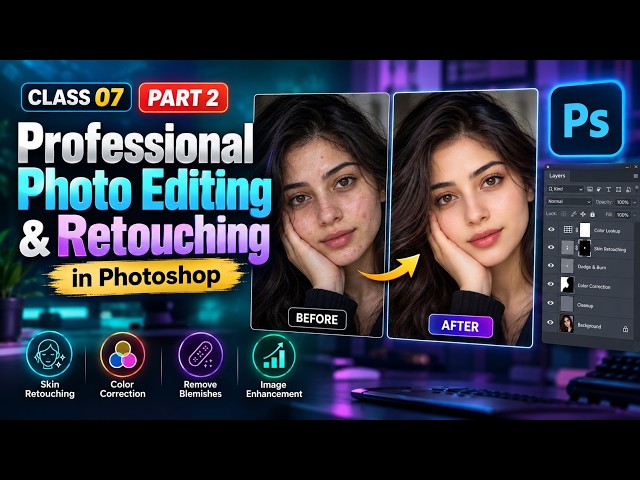Lock transparent pixels icon
640x480 pixels.
pos(563,213)
